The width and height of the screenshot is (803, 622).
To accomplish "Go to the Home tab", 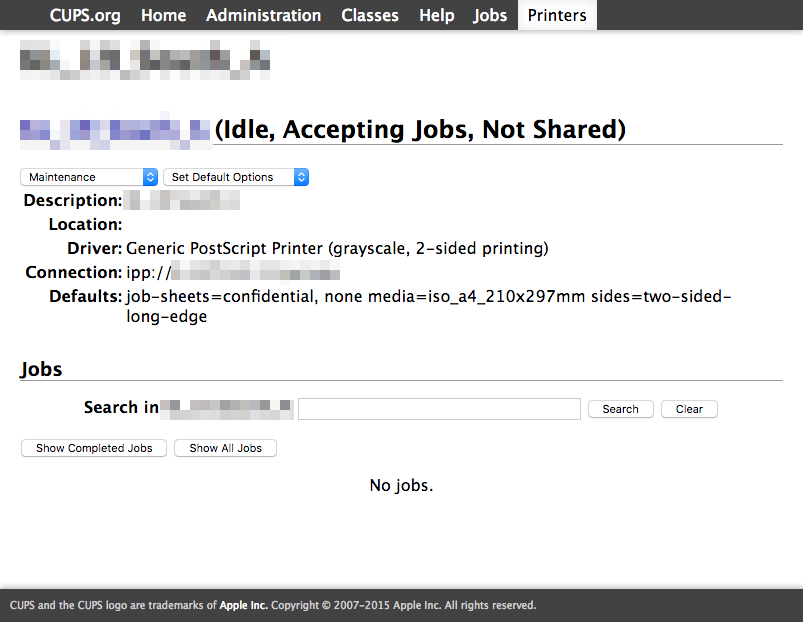I will point(163,15).
